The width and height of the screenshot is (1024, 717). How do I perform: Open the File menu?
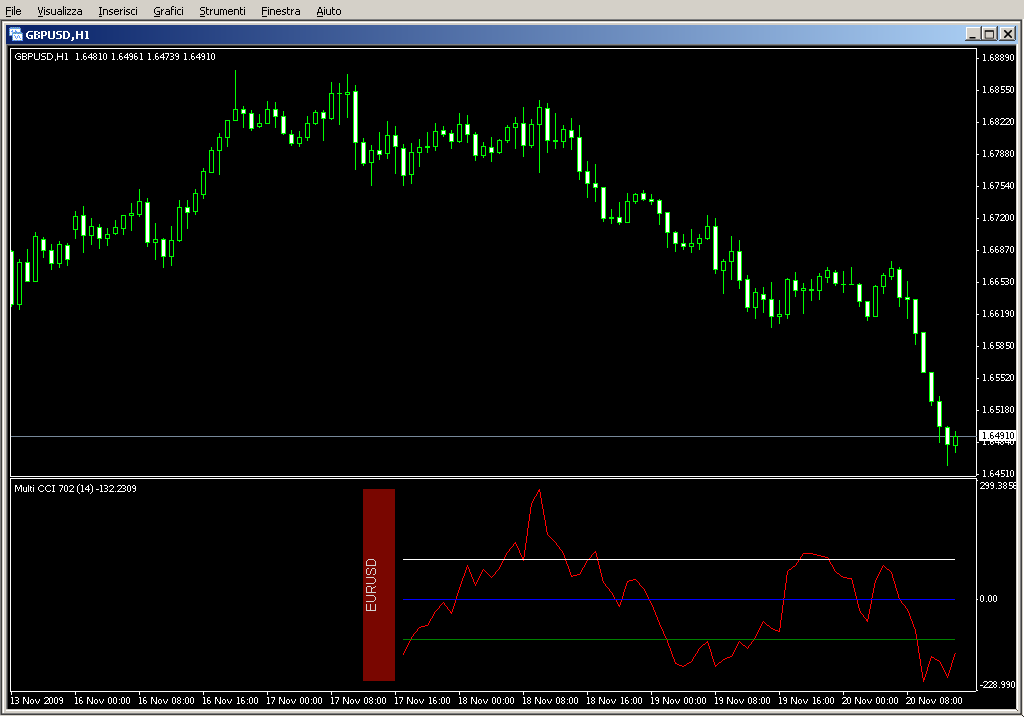click(x=13, y=11)
